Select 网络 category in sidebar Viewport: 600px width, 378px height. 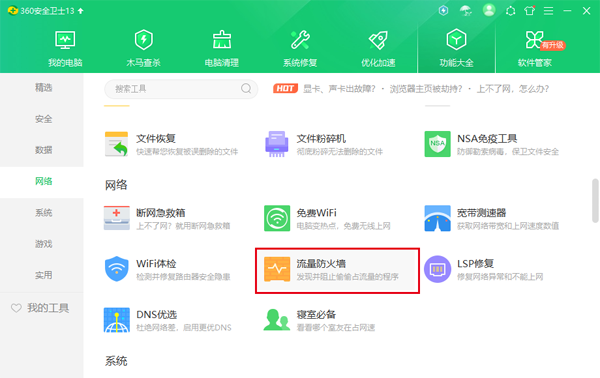[43, 181]
